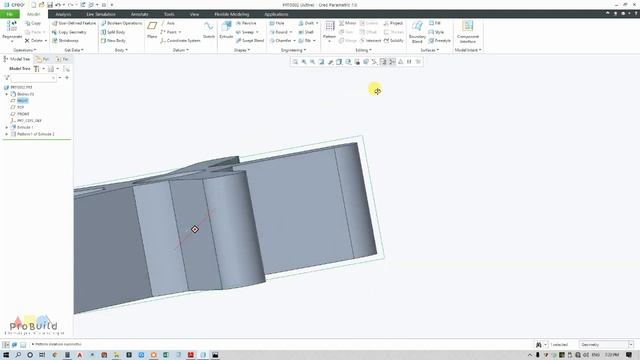The image size is (640, 360).
Task: Open the Geometry selection filter dropdown
Action: pyautogui.click(x=631, y=344)
